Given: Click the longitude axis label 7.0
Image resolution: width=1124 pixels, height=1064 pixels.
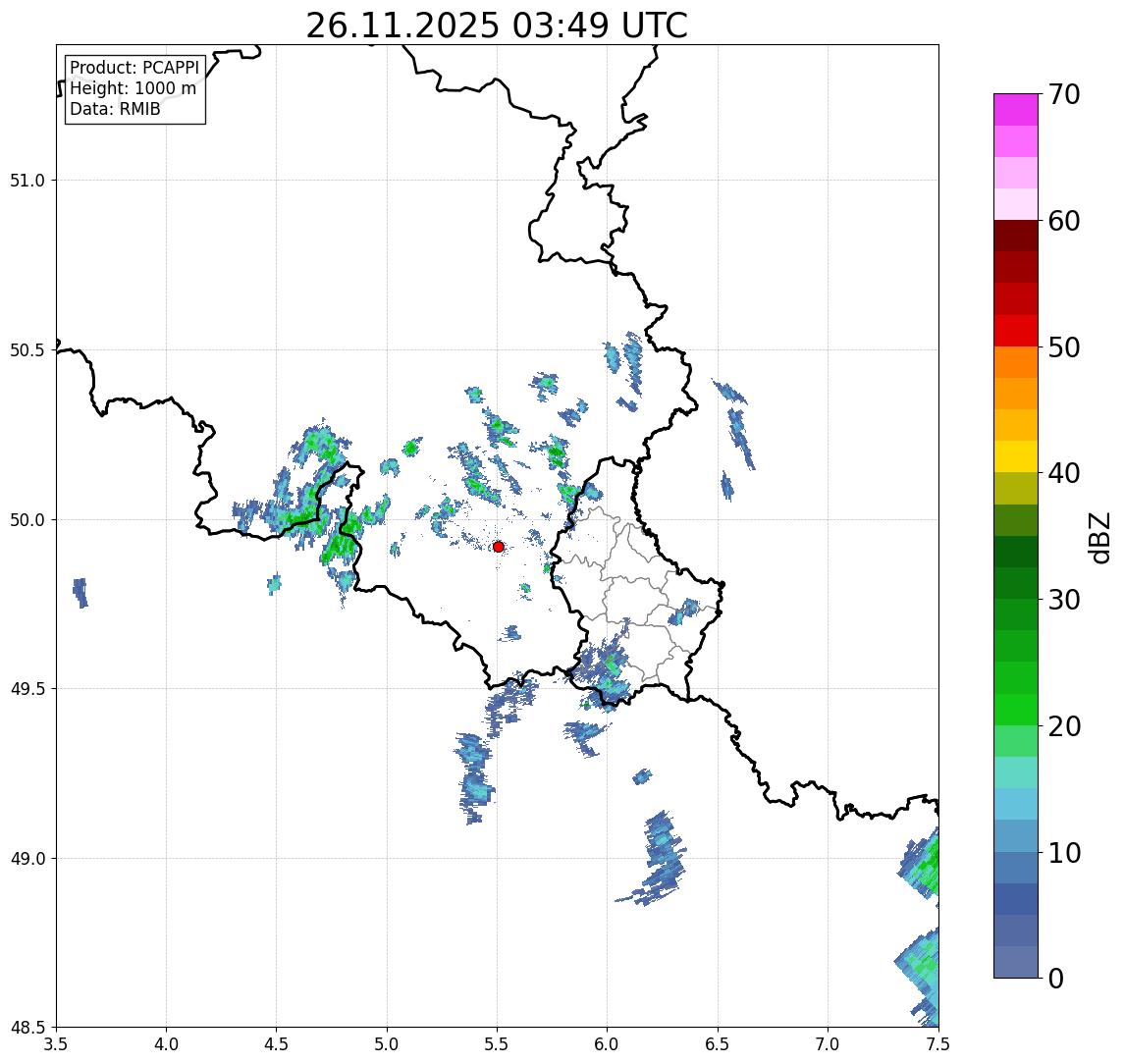Looking at the screenshot, I should click(828, 1044).
